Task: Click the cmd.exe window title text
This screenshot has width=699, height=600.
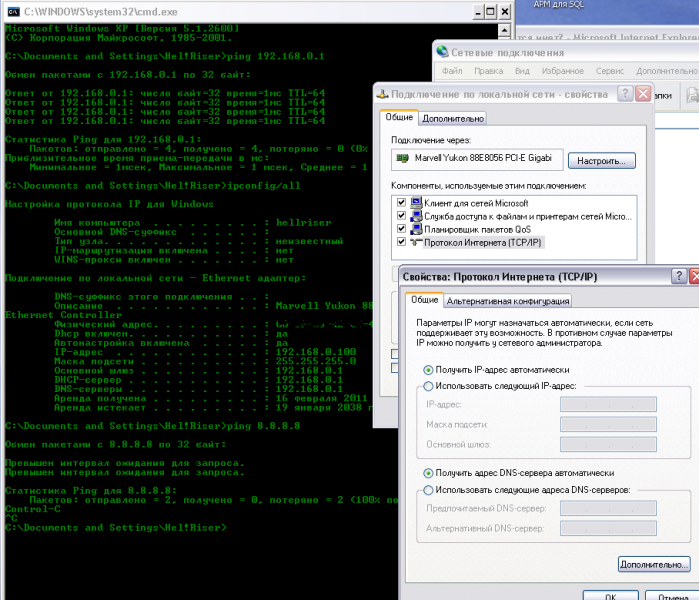Action: (100, 12)
